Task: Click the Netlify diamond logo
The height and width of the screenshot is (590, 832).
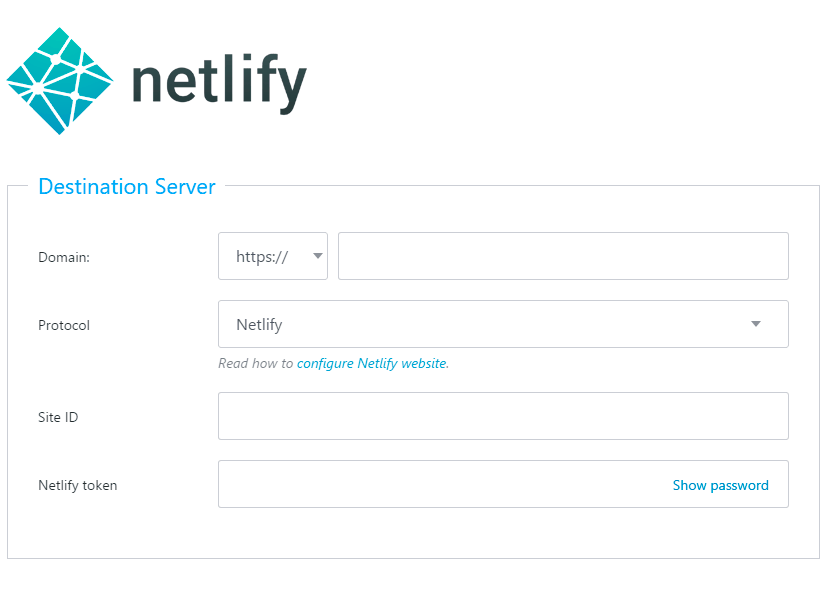Action: 58,78
